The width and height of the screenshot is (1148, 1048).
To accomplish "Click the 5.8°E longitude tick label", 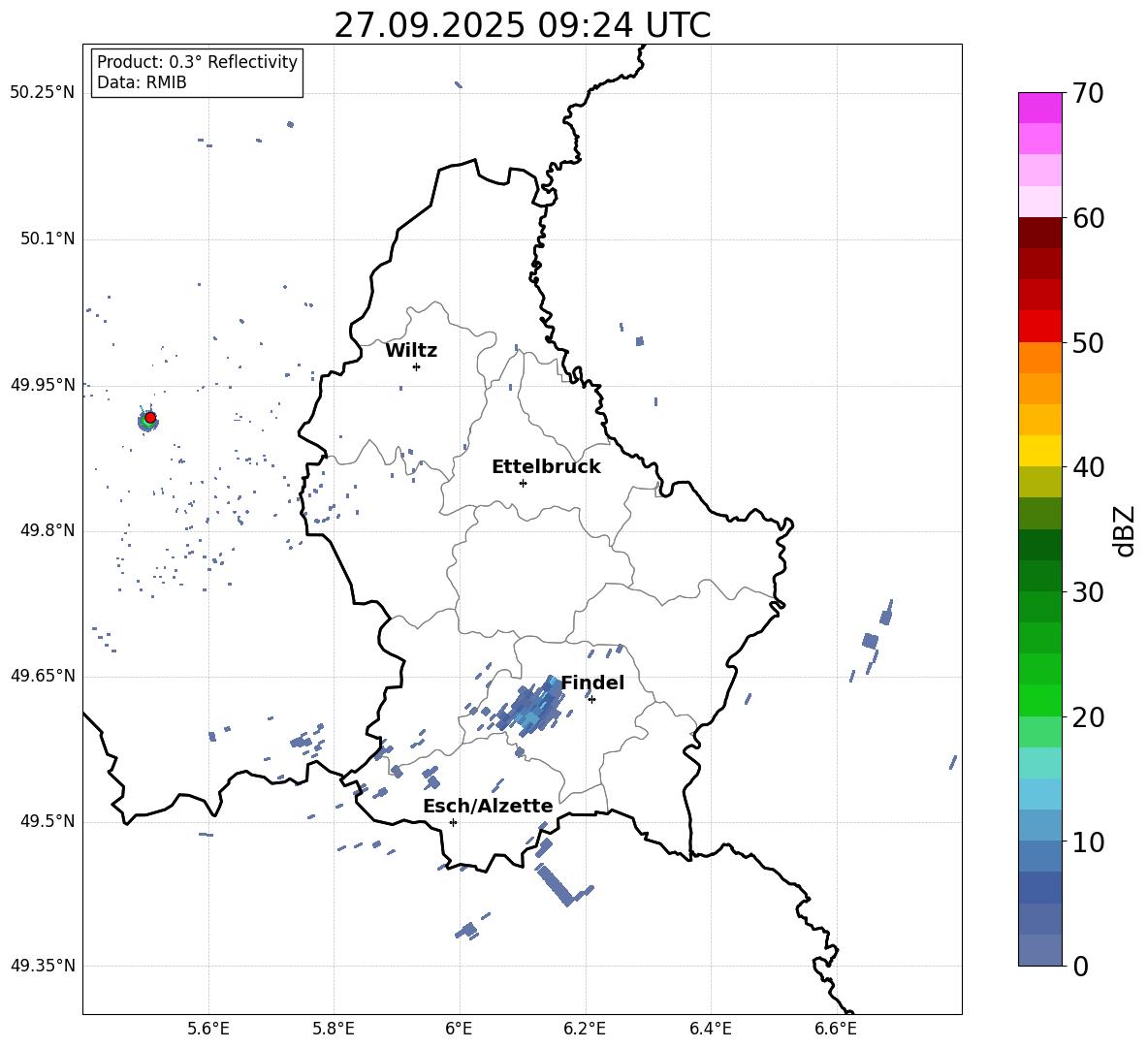I will click(x=334, y=1029).
